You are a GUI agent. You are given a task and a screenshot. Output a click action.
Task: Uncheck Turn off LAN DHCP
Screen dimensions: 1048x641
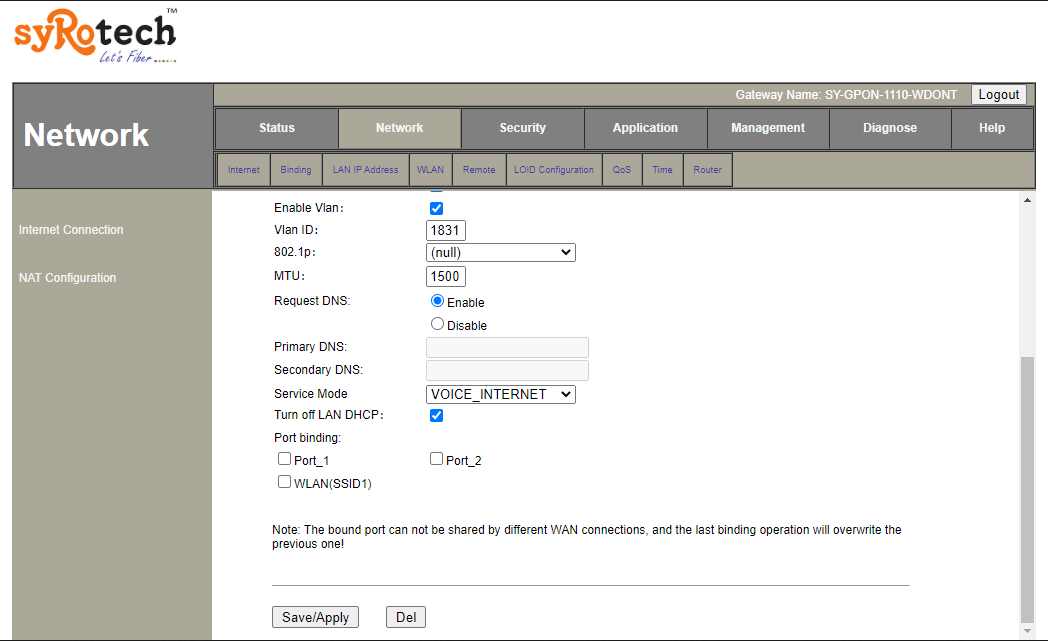pos(436,415)
